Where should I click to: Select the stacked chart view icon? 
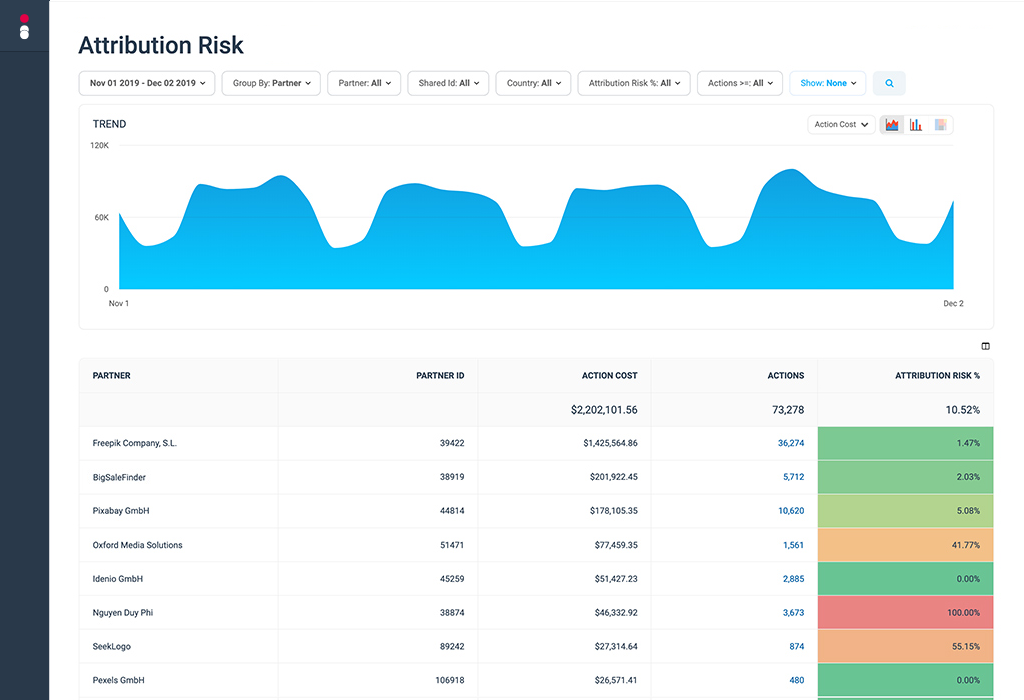tap(940, 123)
